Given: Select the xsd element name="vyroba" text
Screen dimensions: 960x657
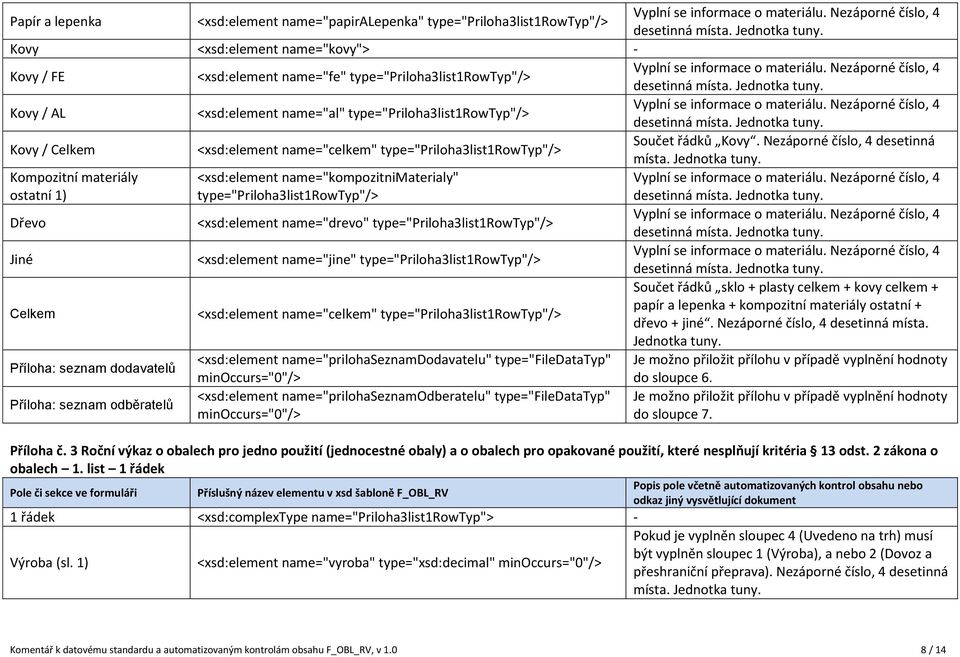Looking at the screenshot, I should (399, 563).
